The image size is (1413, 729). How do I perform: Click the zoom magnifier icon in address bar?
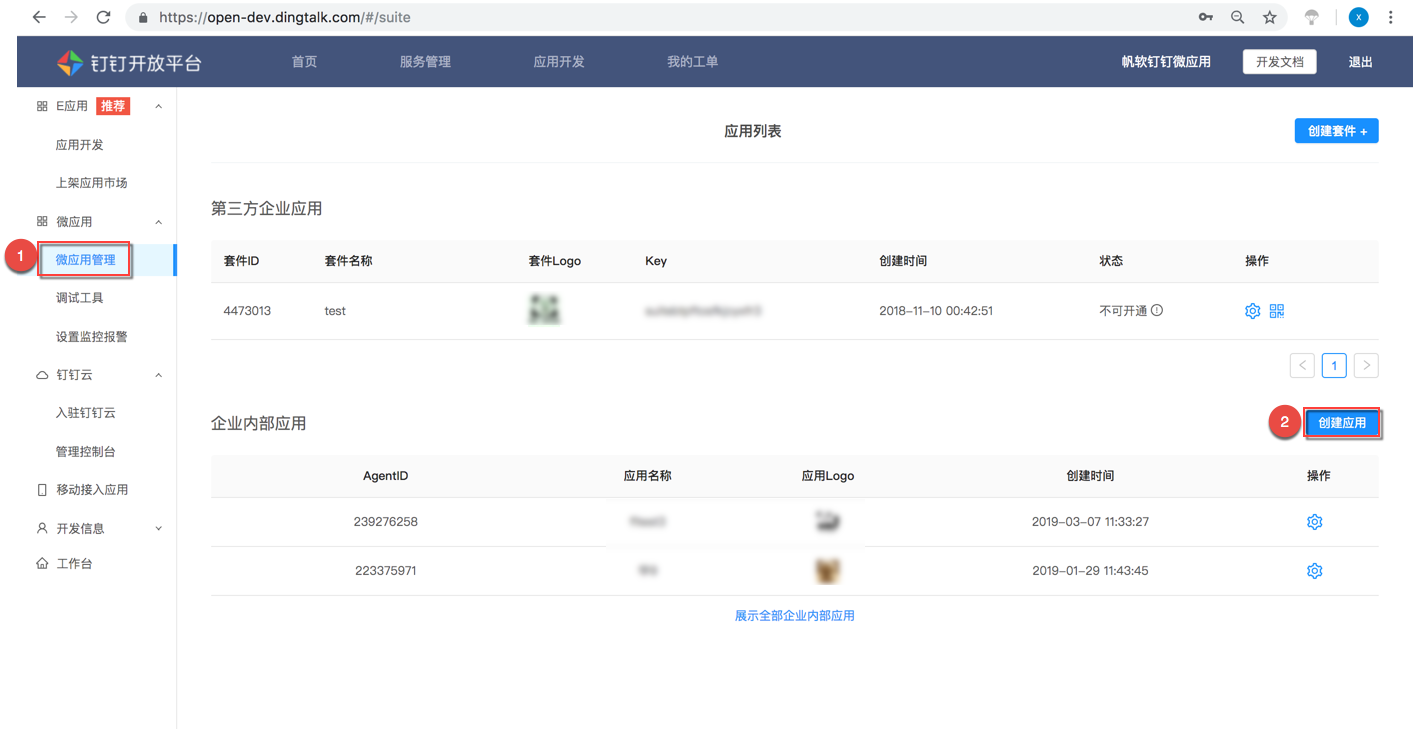click(x=1238, y=17)
